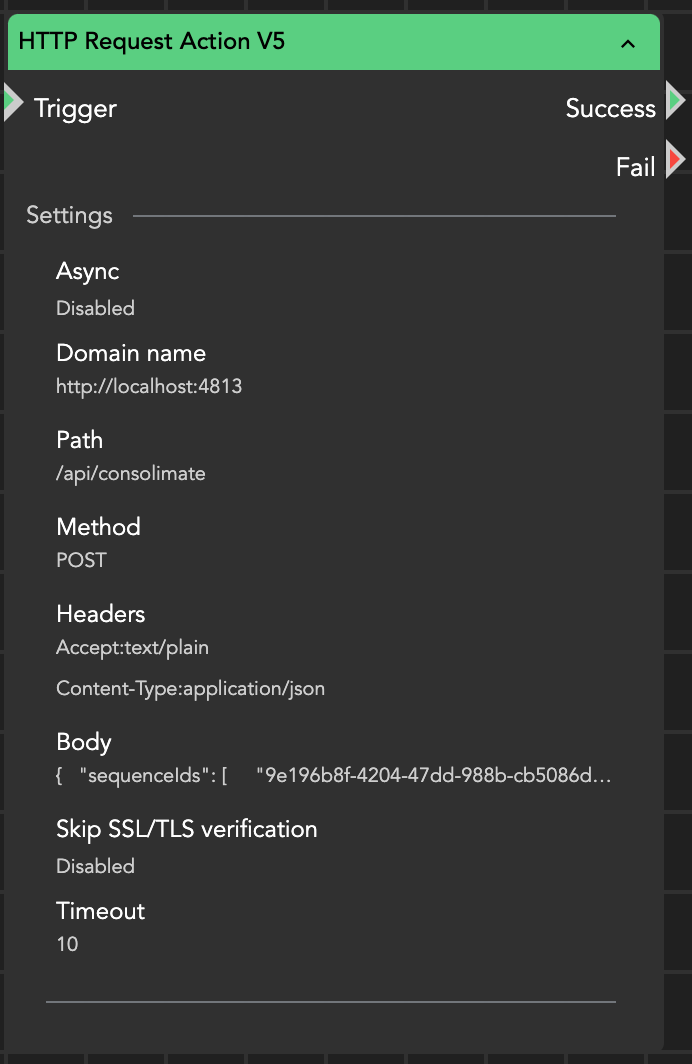Select the Content-Type:application/json header entry
The height and width of the screenshot is (1064, 692).
pos(190,688)
